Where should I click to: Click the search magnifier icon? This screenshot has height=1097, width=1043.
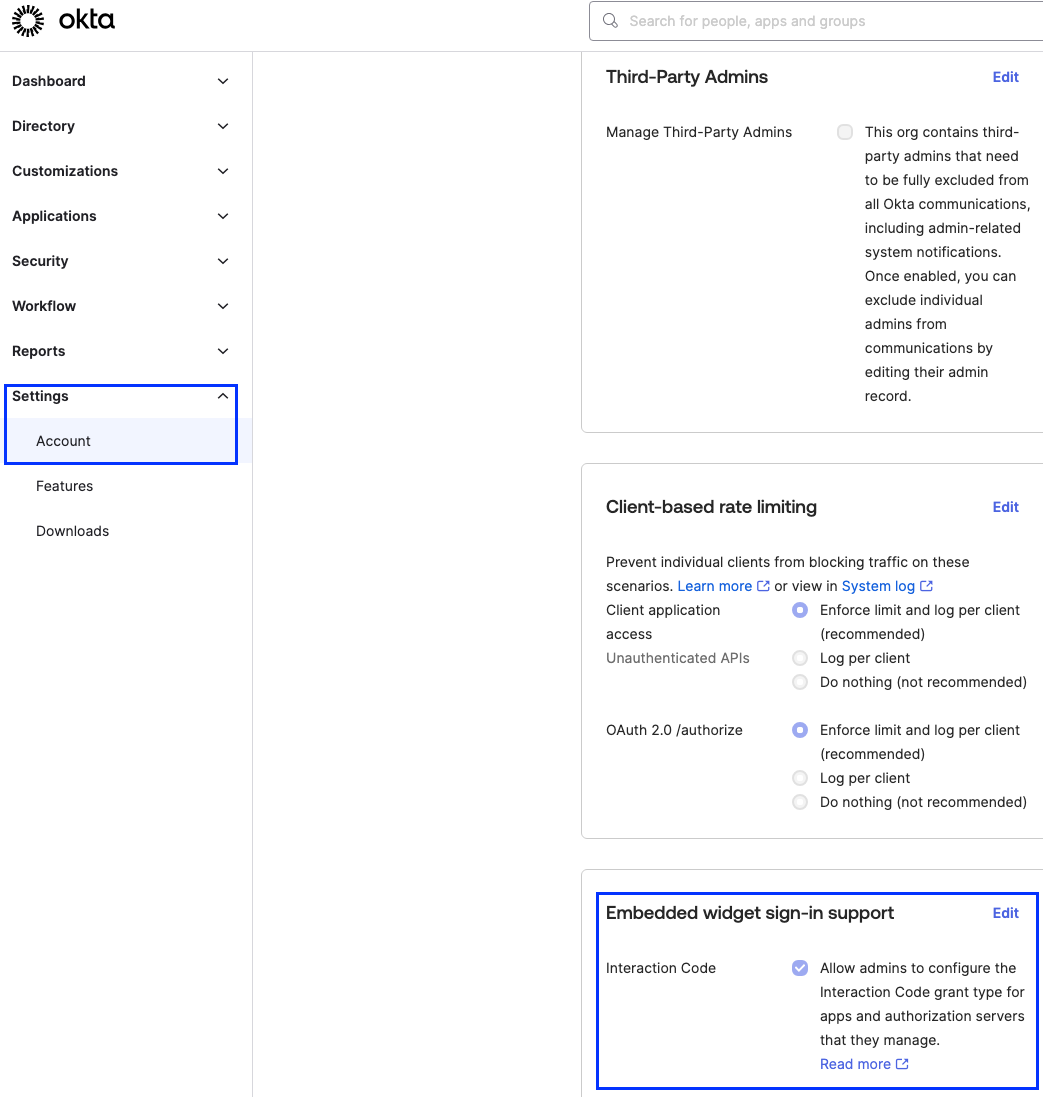[611, 21]
